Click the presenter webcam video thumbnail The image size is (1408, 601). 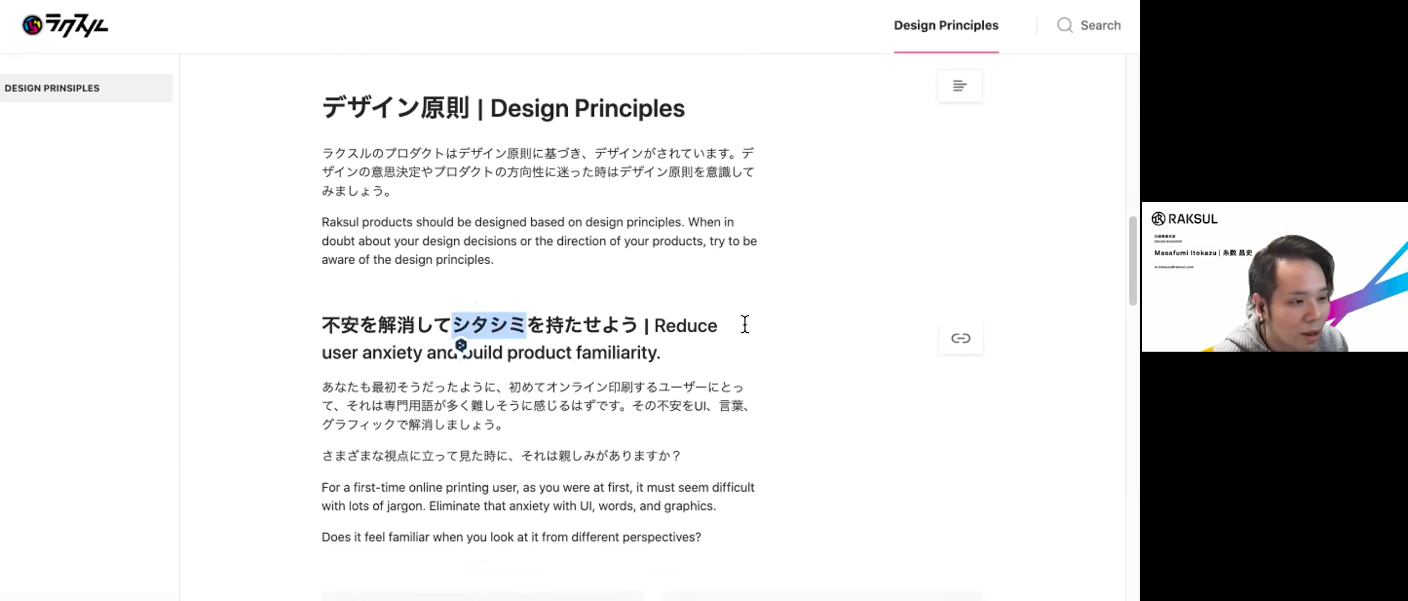(1275, 277)
